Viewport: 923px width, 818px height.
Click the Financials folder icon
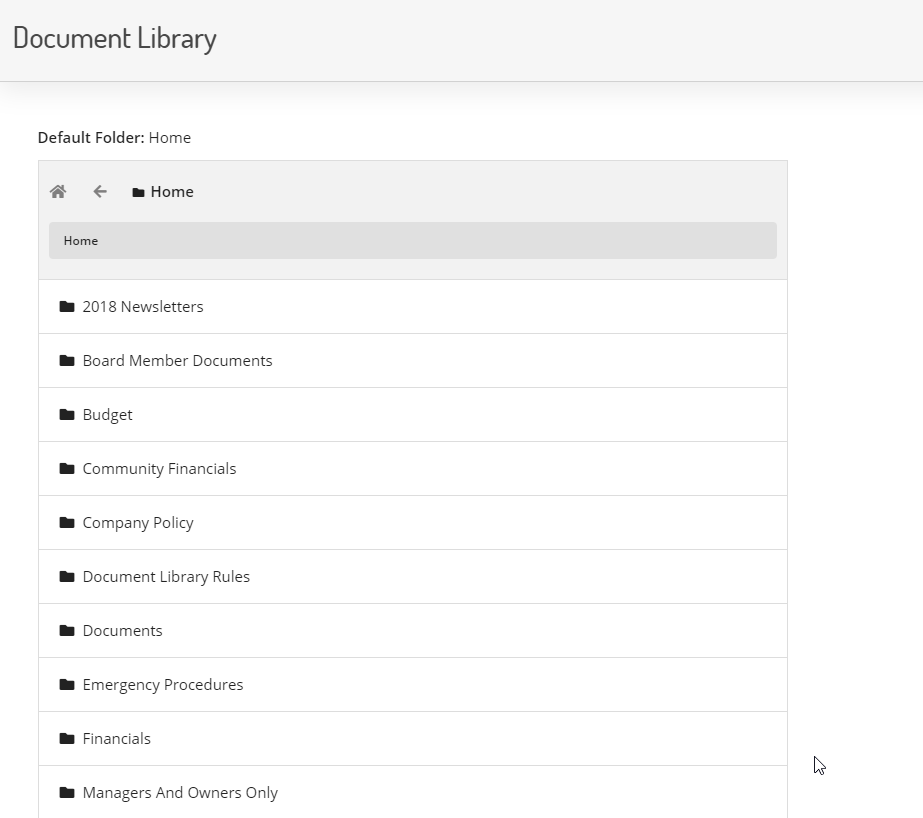pyautogui.click(x=67, y=739)
